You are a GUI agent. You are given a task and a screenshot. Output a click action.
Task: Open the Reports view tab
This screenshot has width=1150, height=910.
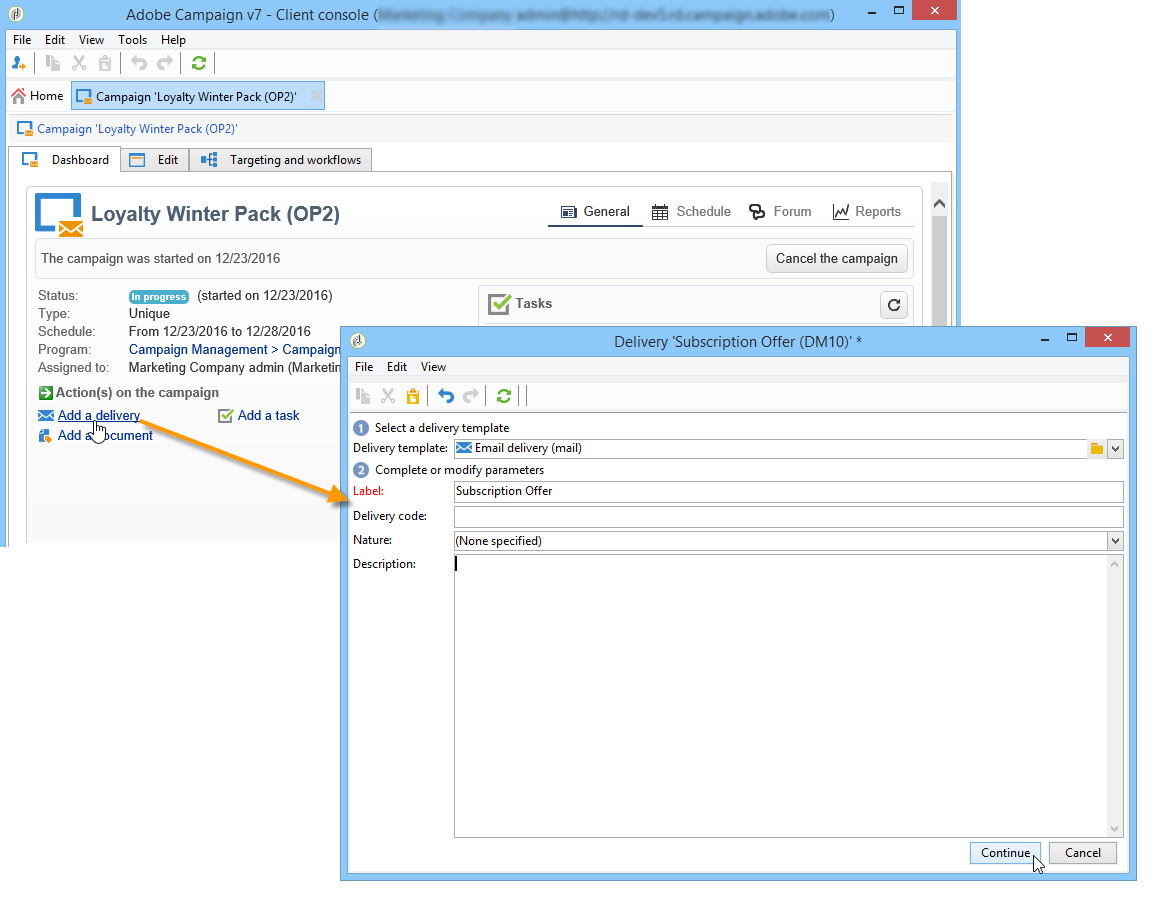click(867, 212)
